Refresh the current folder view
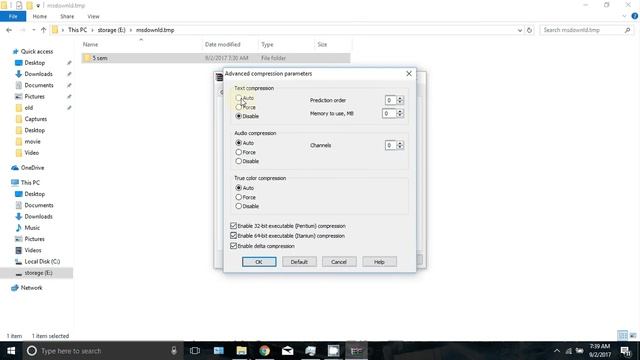This screenshot has width=640, height=360. (x=529, y=30)
